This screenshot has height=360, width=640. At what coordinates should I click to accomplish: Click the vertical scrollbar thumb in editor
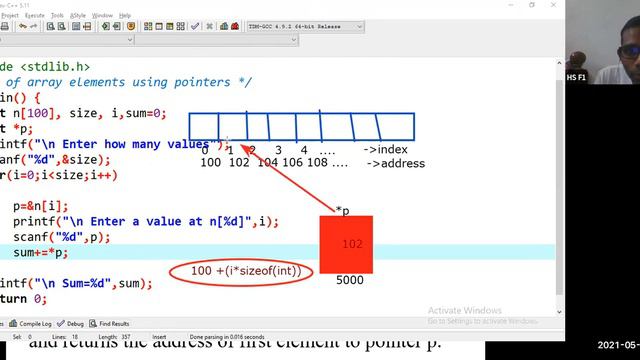click(559, 187)
